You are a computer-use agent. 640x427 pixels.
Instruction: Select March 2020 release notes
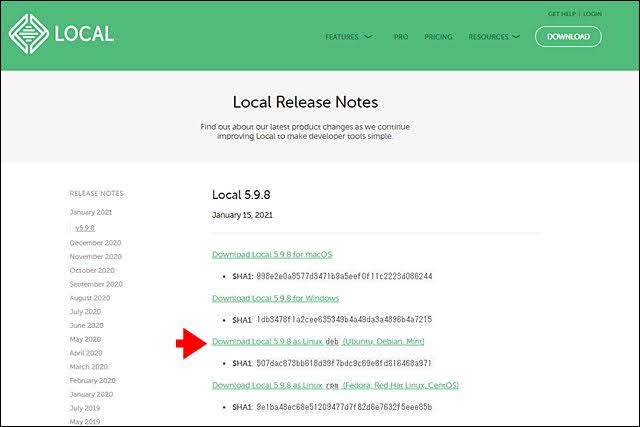pyautogui.click(x=89, y=367)
